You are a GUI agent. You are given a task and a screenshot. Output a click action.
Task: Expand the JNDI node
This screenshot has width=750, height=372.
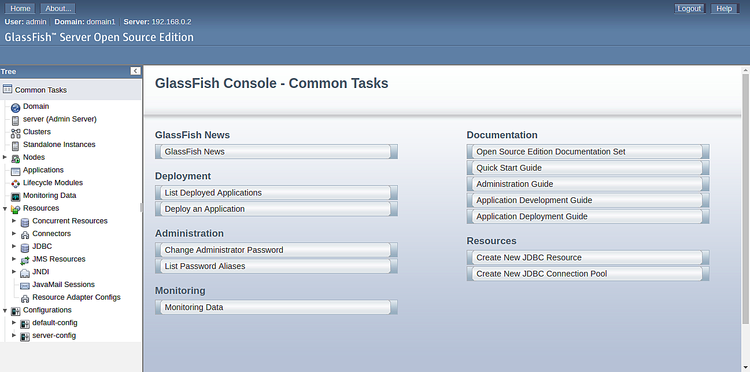point(14,272)
